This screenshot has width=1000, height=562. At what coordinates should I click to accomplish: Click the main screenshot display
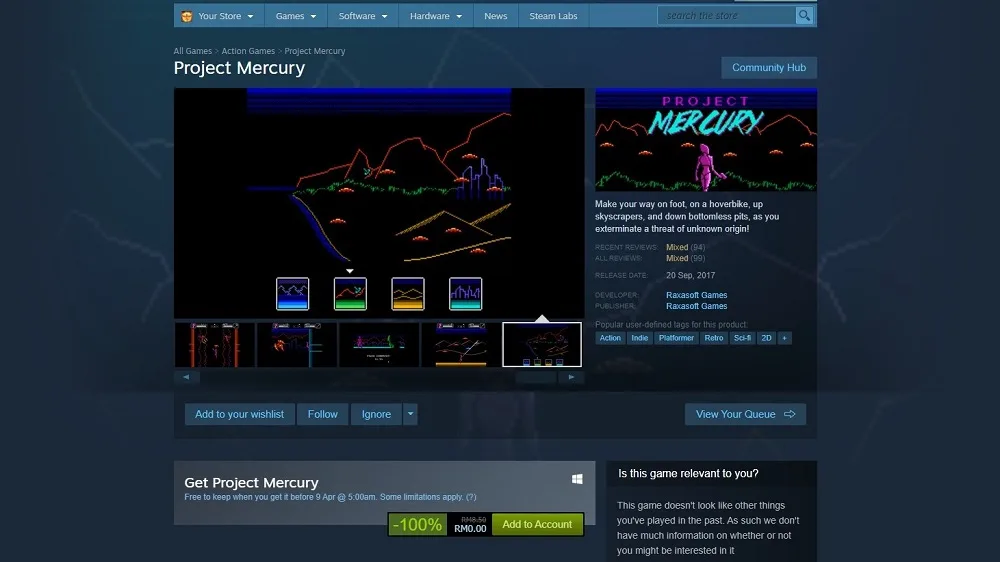379,203
